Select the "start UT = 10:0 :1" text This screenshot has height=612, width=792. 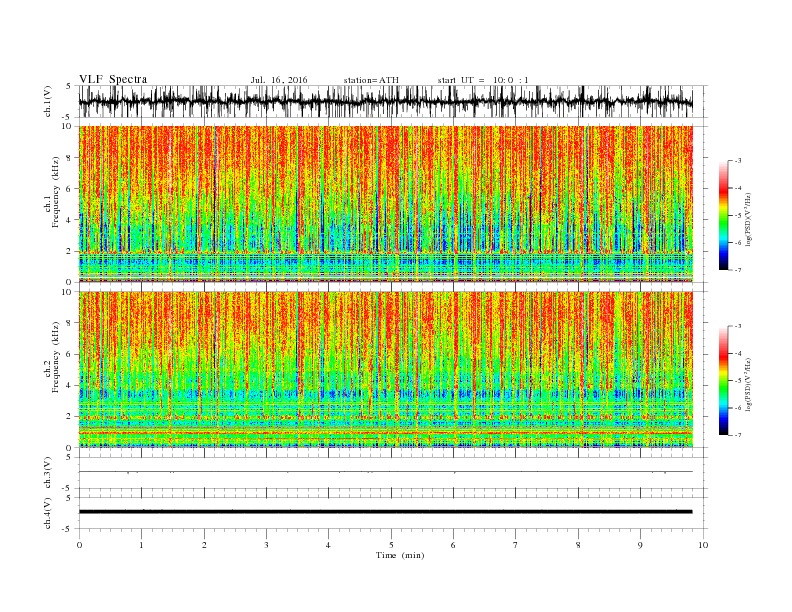(483, 80)
